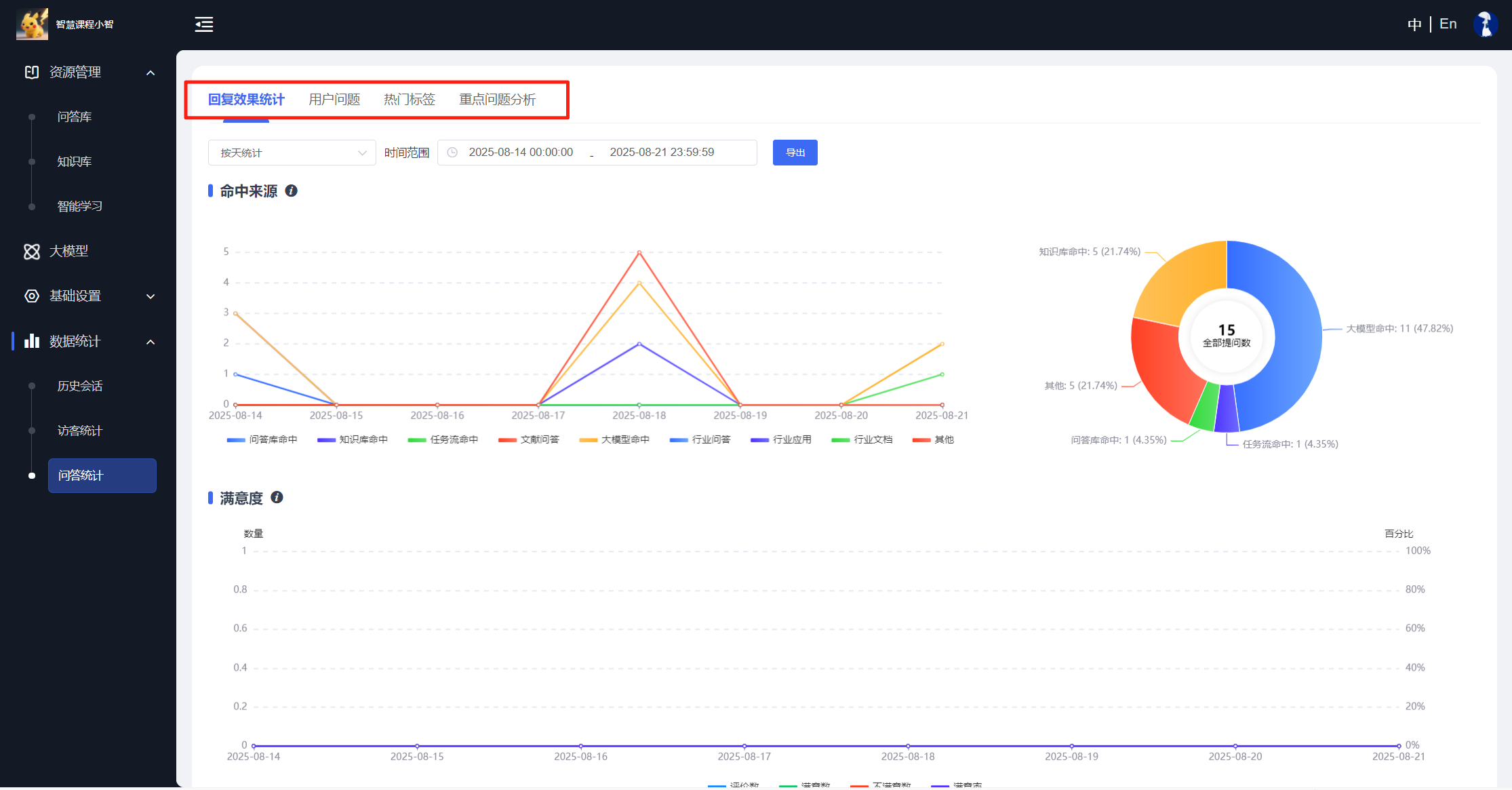The image size is (1512, 790).
Task: Click the donut label 其他: 5 (21.74%)
Action: [1081, 386]
